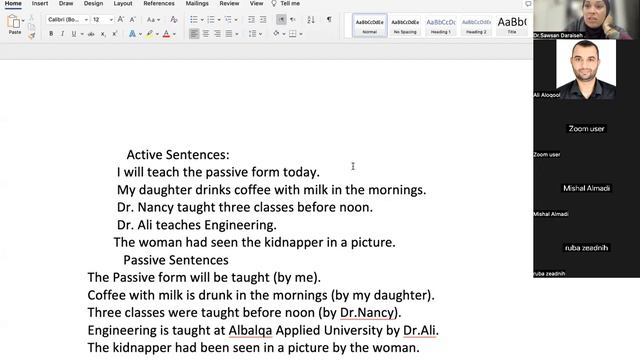Select the Format Painter brush
This screenshot has height=360, width=640.
coord(31,36)
